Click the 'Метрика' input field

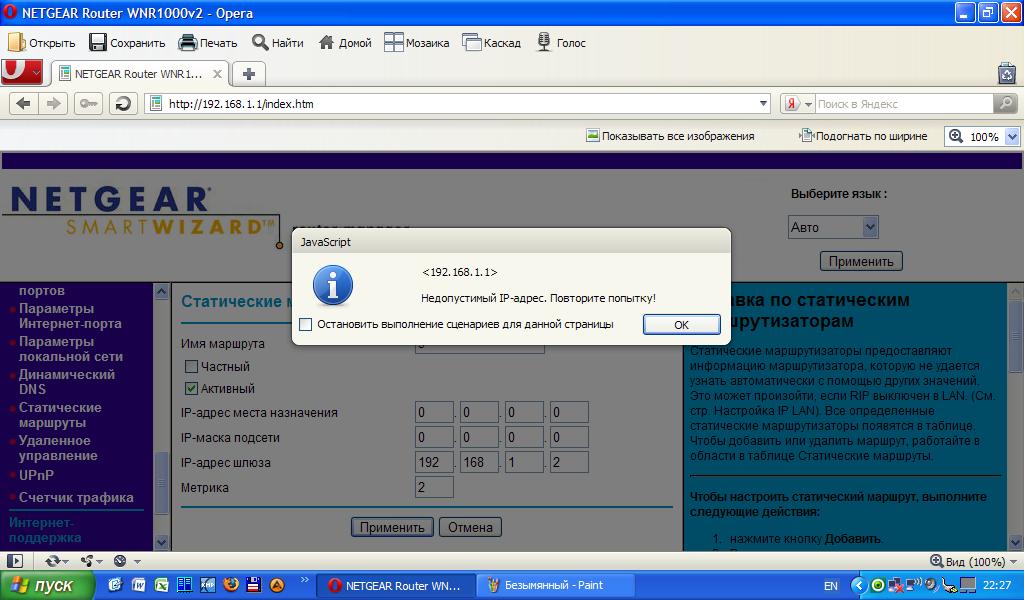tap(434, 487)
